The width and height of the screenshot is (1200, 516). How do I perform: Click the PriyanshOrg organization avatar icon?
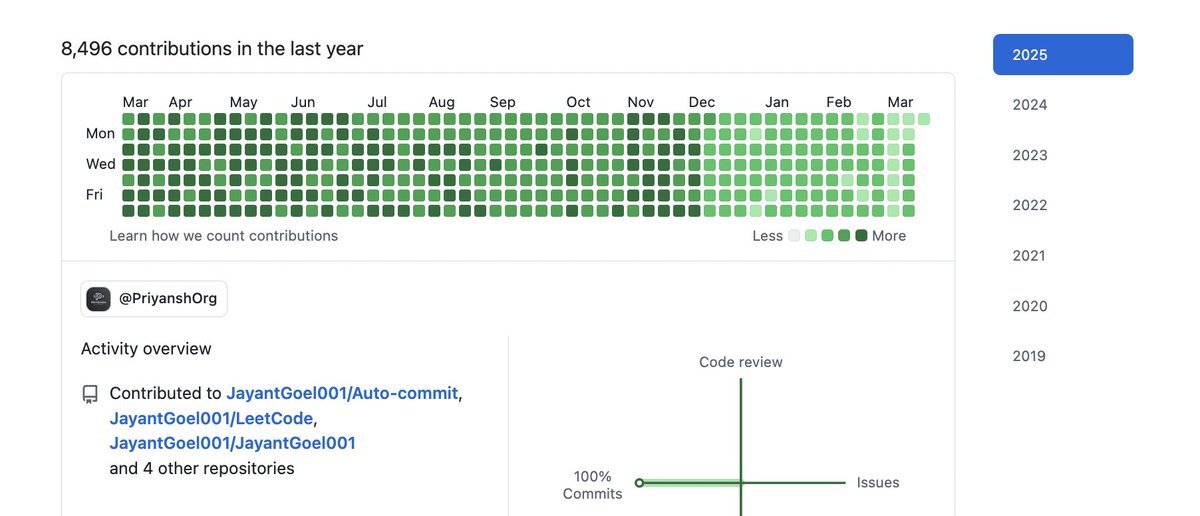point(98,299)
